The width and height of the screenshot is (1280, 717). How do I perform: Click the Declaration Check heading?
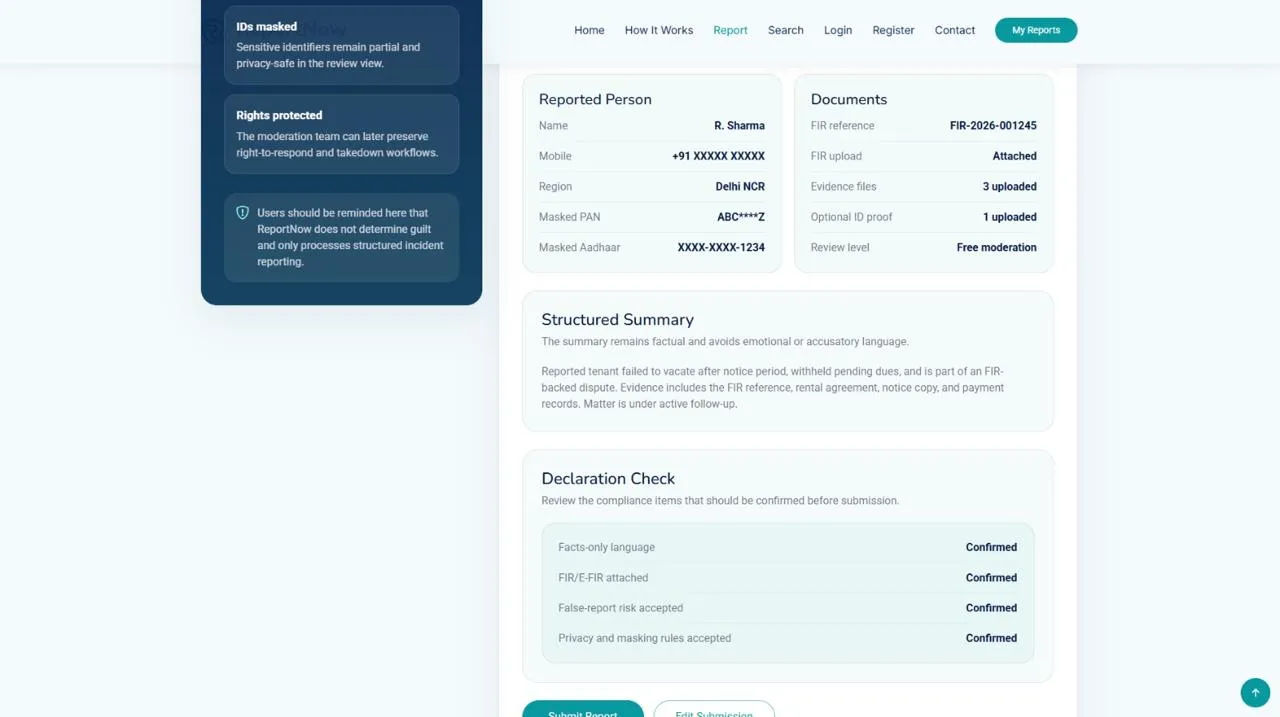(x=608, y=479)
